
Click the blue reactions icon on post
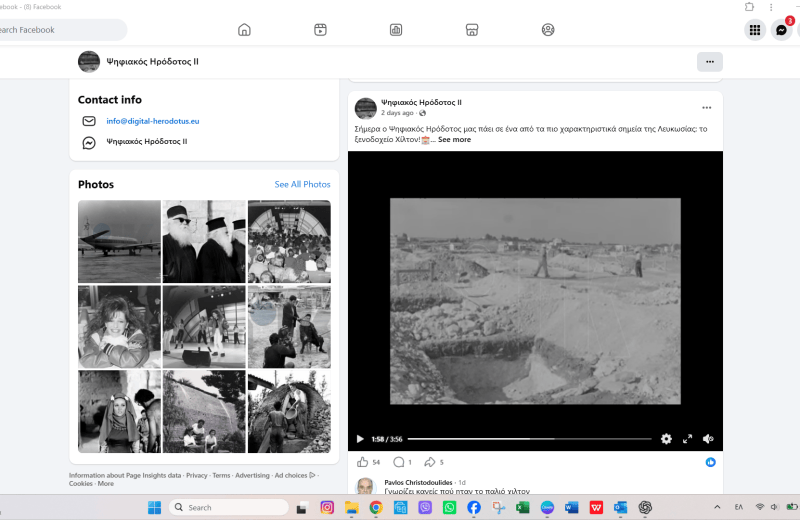[710, 462]
